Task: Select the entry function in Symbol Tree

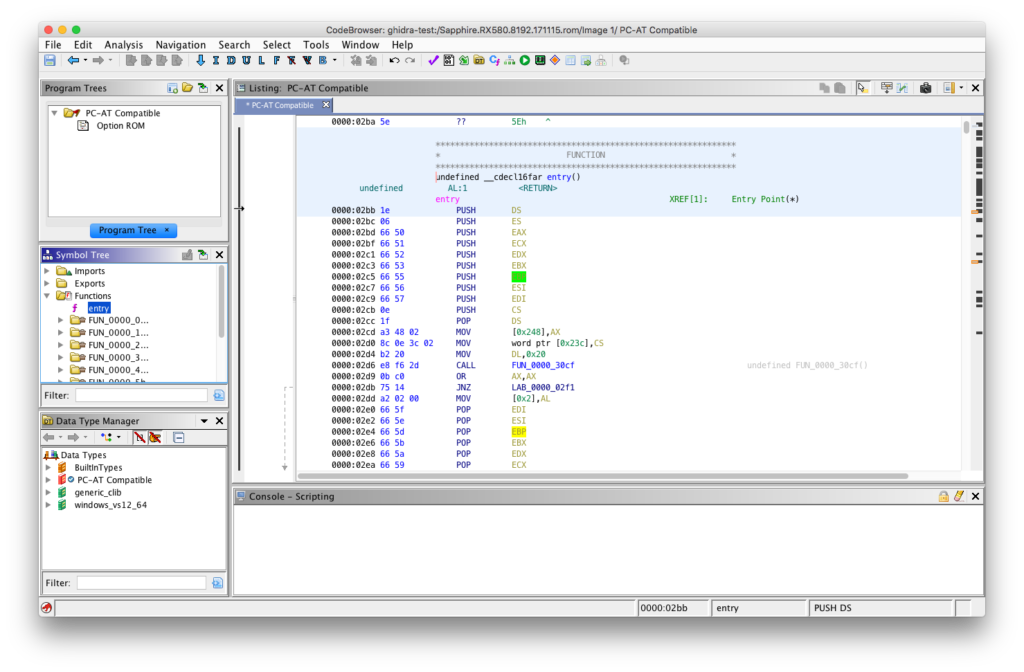Action: 98,307
